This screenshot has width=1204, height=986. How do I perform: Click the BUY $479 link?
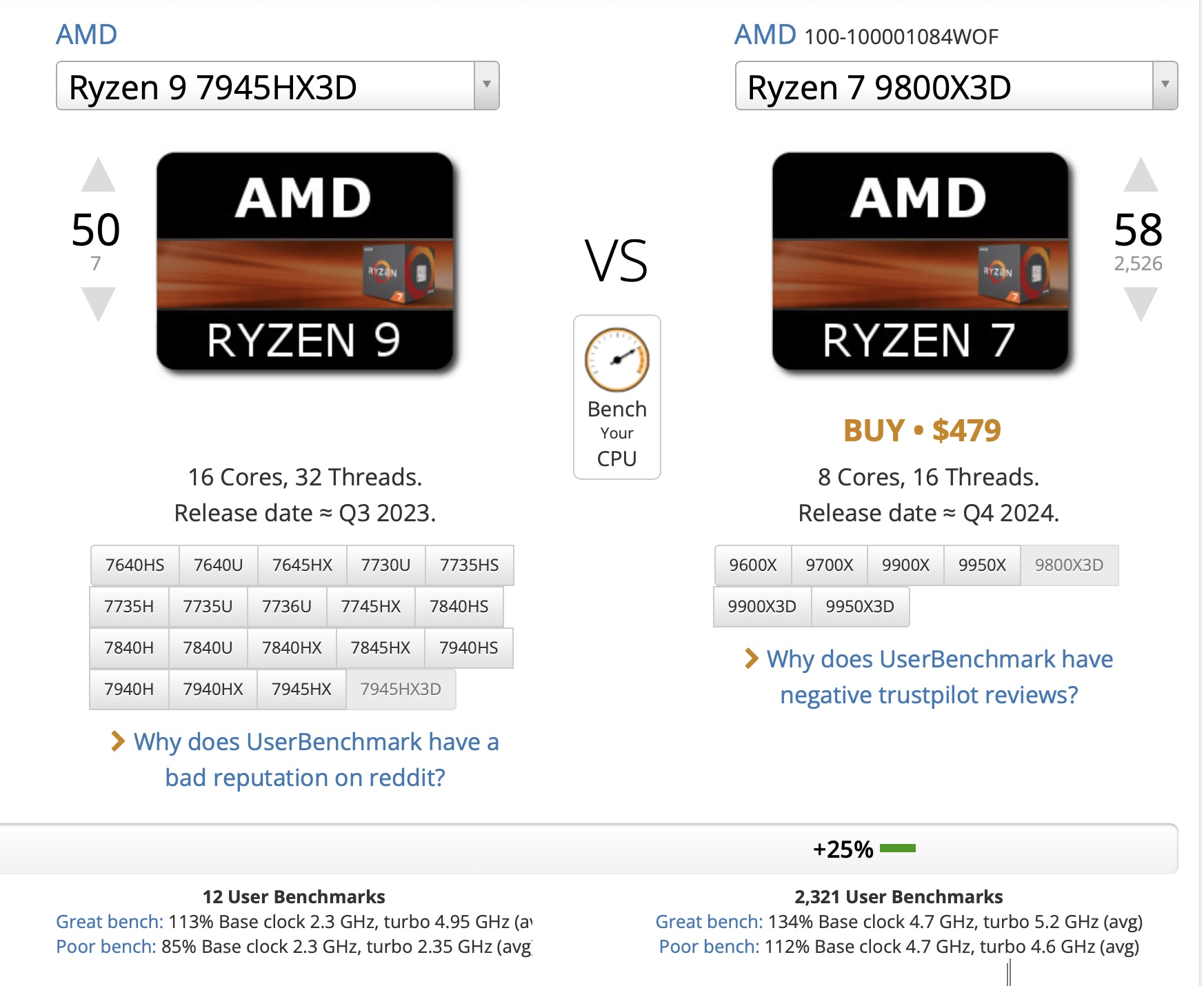point(922,431)
